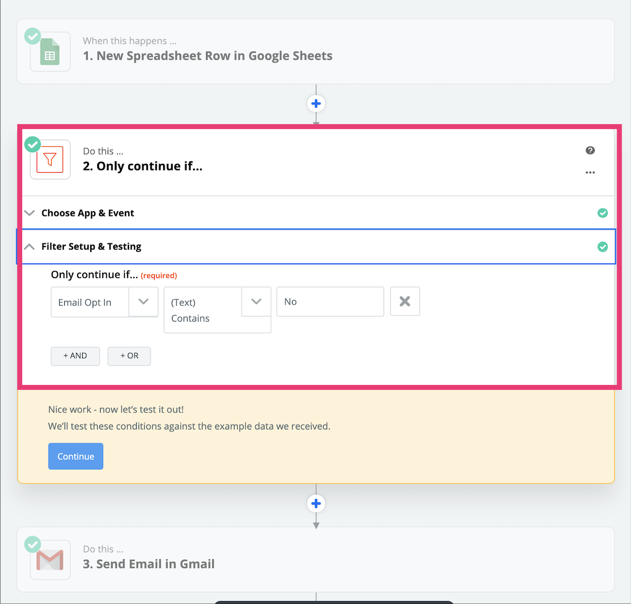Click the value field containing No
The image size is (631, 604).
click(x=330, y=301)
